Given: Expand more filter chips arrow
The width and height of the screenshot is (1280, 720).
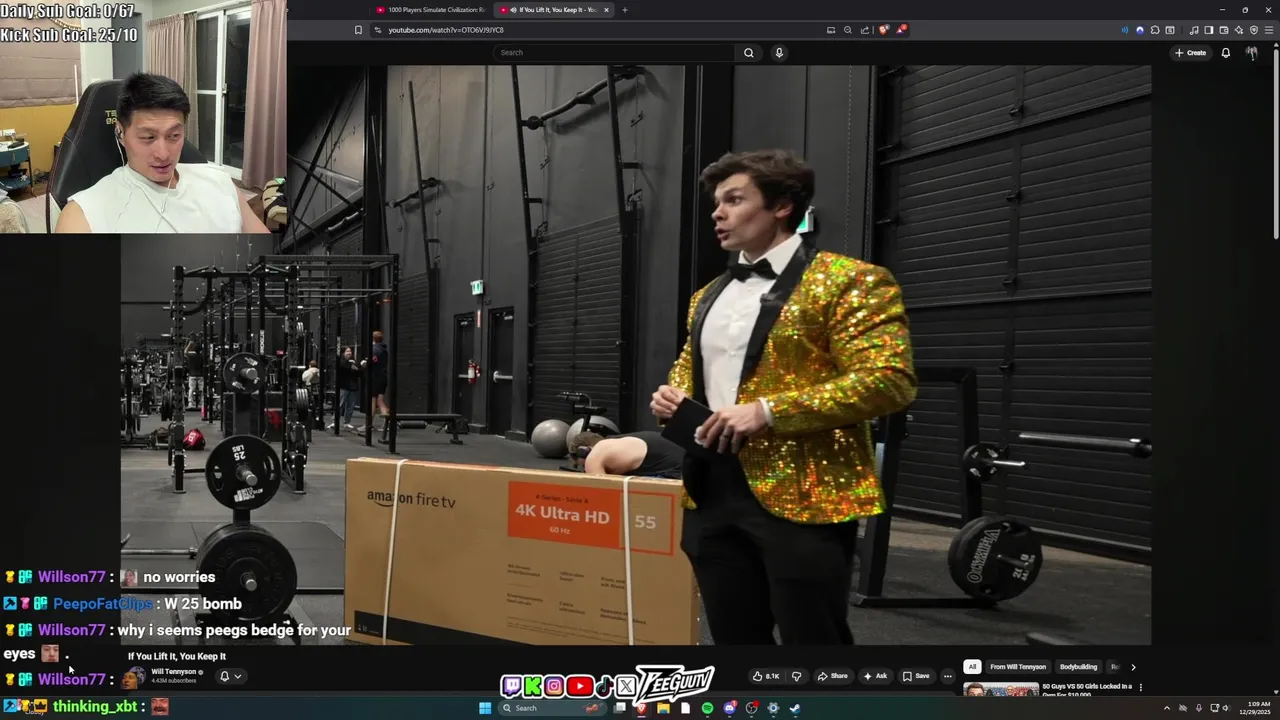Looking at the screenshot, I should click(1133, 667).
